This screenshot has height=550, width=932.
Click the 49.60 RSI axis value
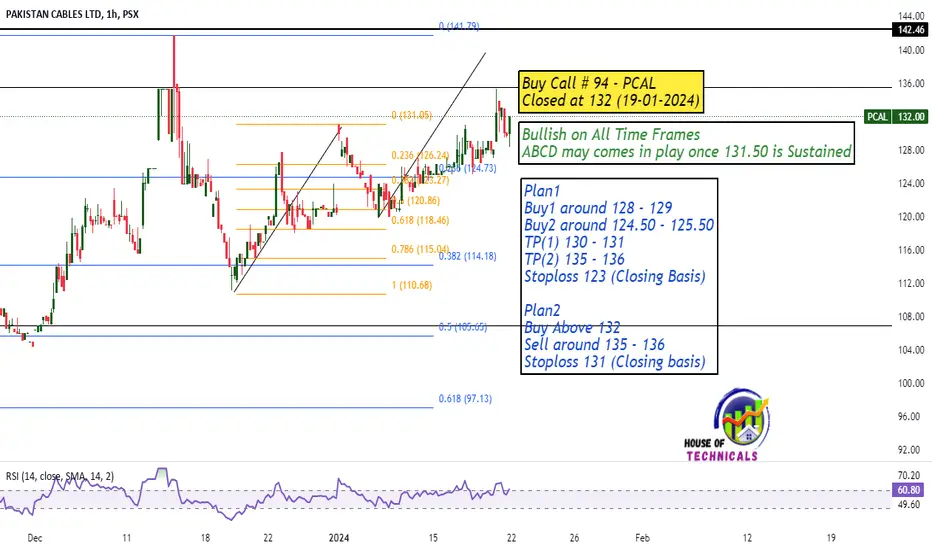click(x=910, y=504)
